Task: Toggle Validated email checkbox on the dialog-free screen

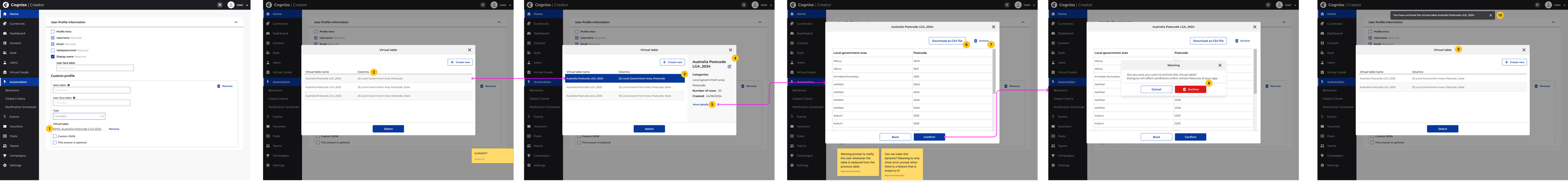Action: click(x=53, y=50)
